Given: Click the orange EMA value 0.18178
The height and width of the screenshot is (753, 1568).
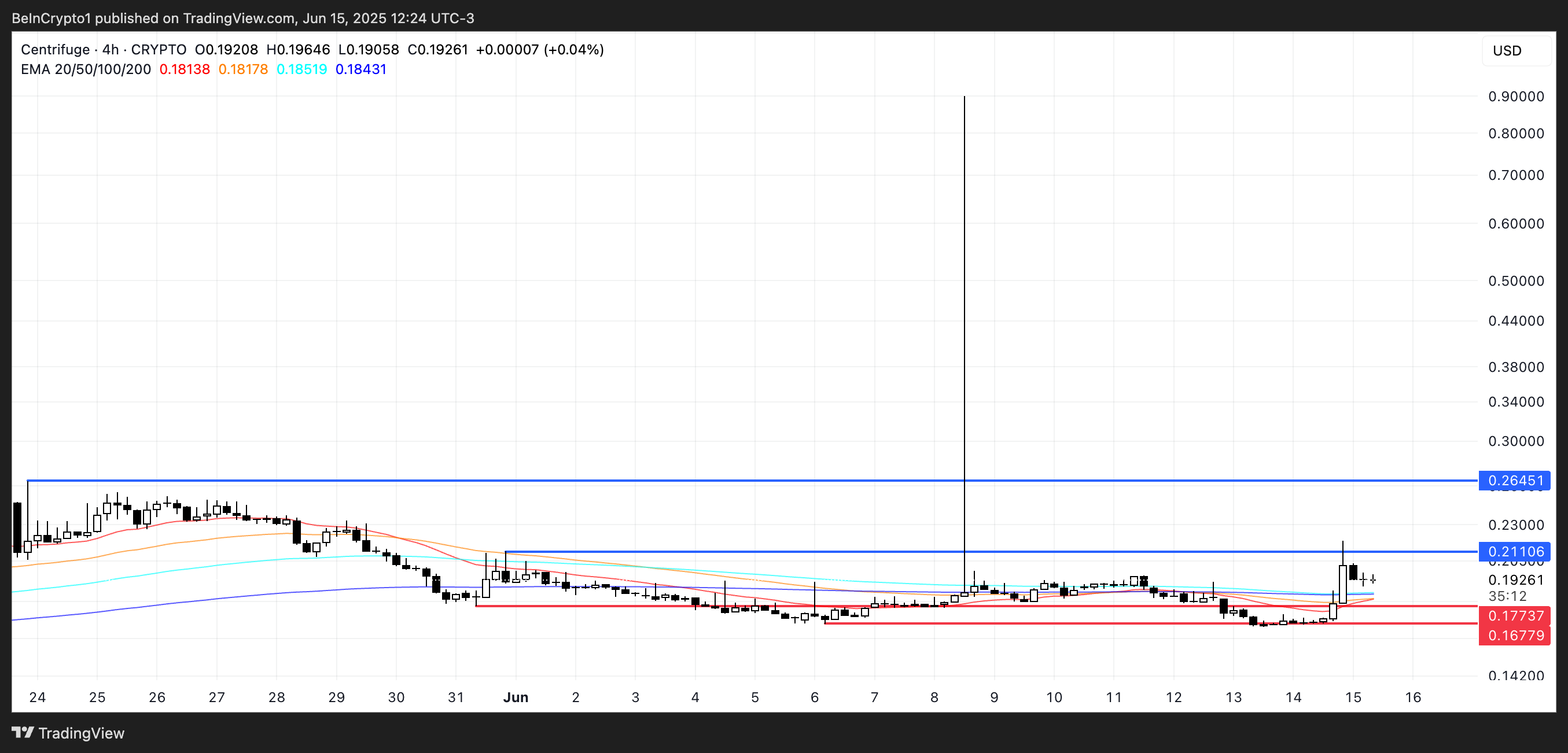Looking at the screenshot, I should click(244, 69).
